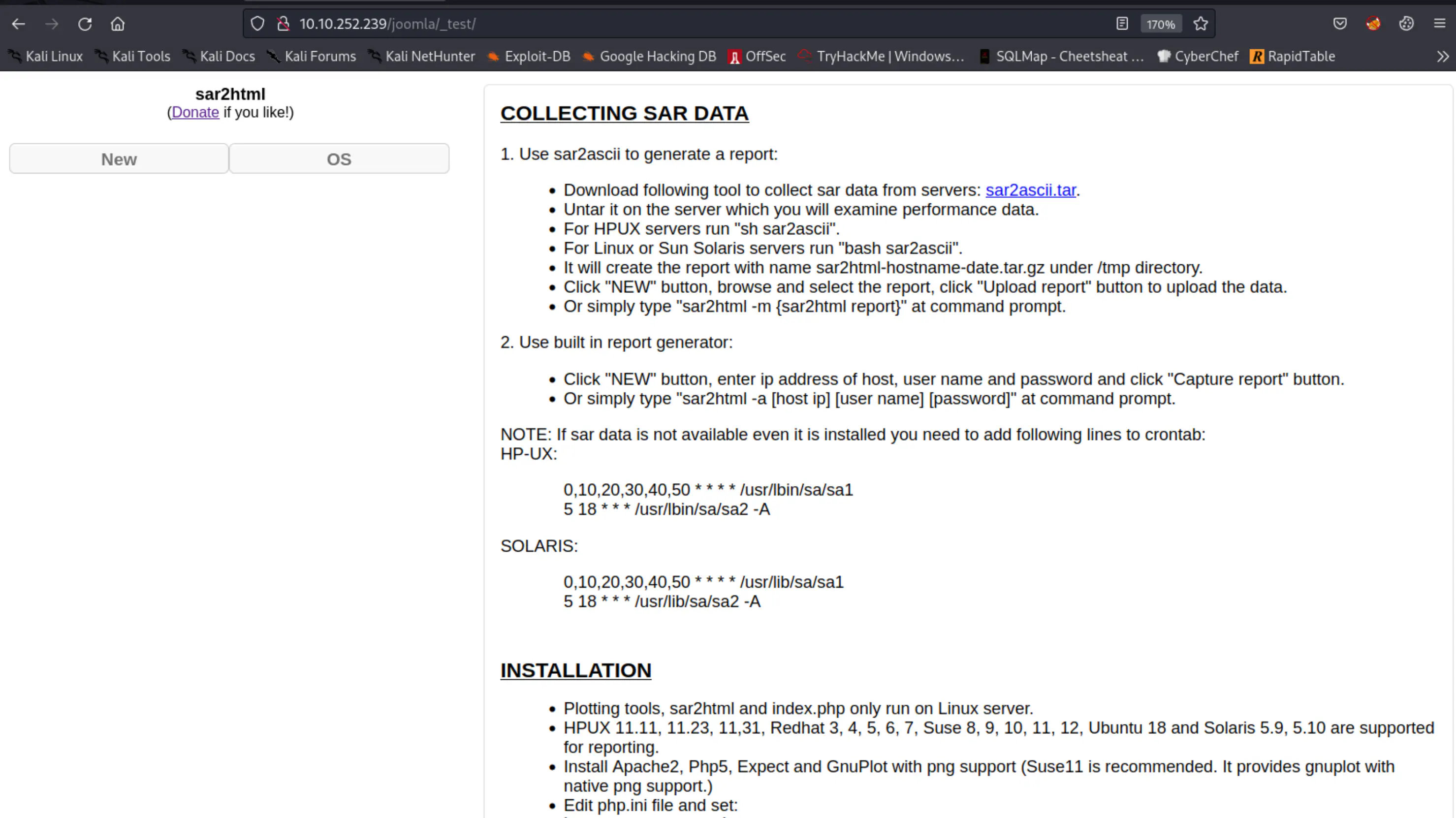
Task: Go to the browser home page
Action: click(x=118, y=24)
